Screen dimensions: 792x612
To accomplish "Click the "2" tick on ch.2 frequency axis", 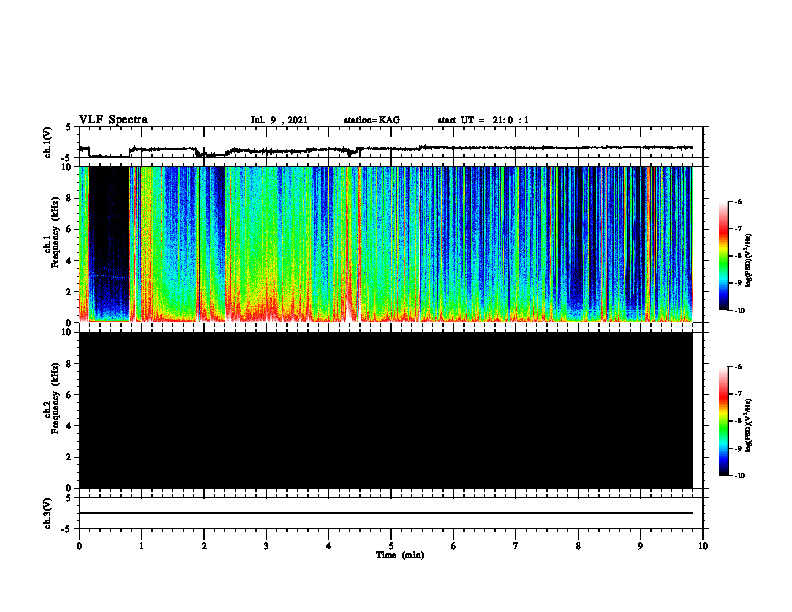I will pos(70,457).
